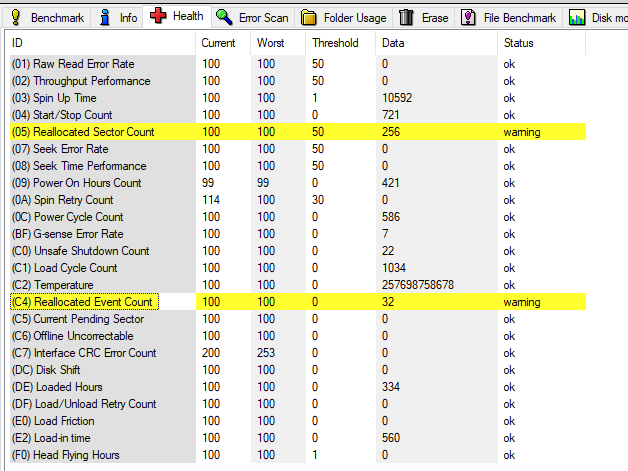Click the Temperature data value 25769875678
Screen dimensions: 628x471
(x=418, y=285)
